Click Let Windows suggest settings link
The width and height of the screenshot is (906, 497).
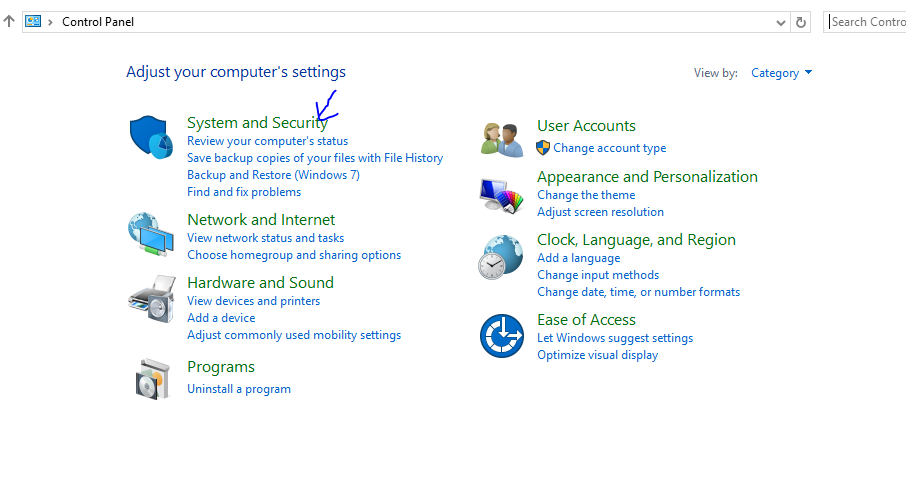click(x=615, y=338)
